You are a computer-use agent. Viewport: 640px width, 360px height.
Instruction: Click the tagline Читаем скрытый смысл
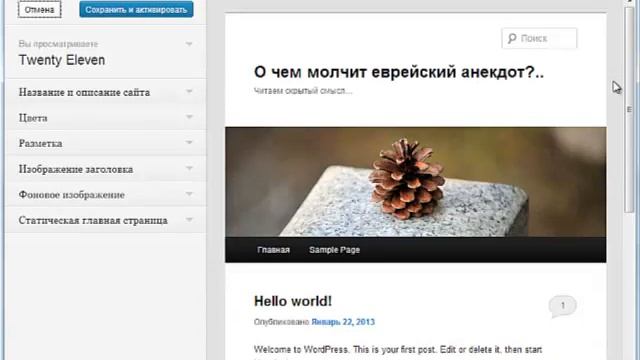pyautogui.click(x=303, y=91)
